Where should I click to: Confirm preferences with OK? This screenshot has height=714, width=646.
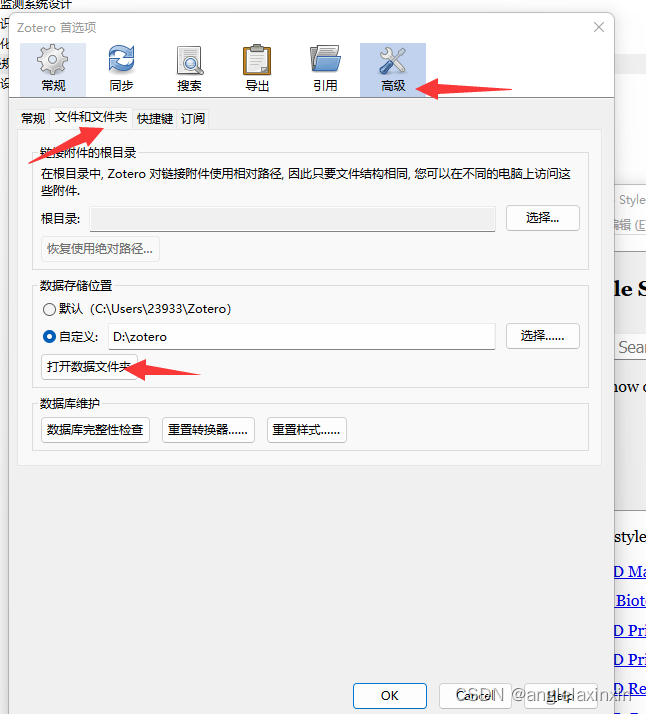click(x=390, y=696)
